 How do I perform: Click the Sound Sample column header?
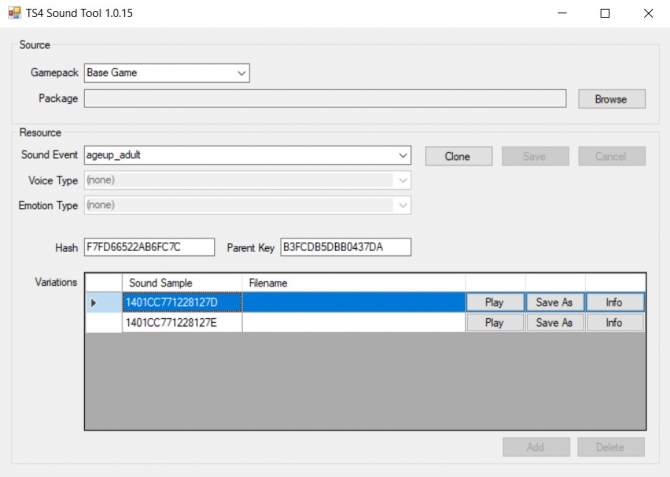pyautogui.click(x=181, y=283)
